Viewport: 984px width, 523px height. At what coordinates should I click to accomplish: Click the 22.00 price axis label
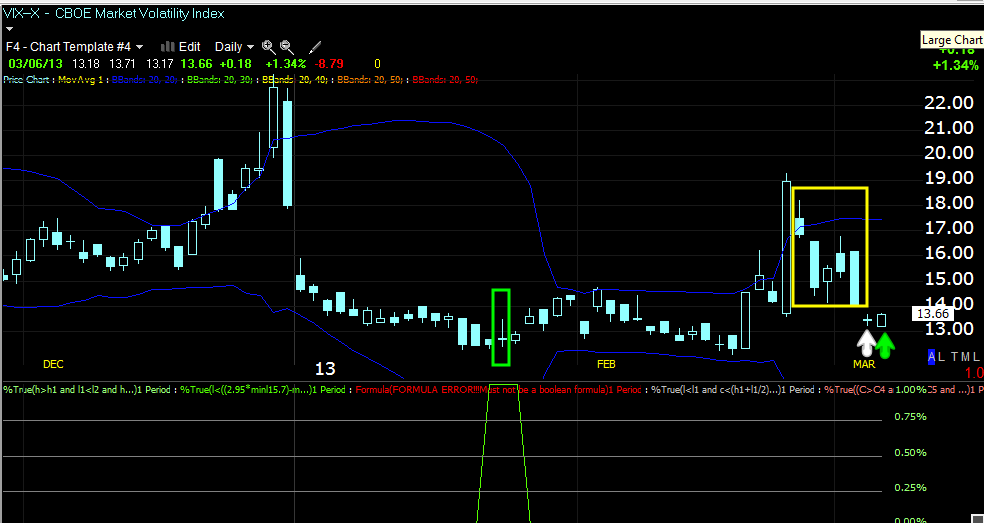949,103
